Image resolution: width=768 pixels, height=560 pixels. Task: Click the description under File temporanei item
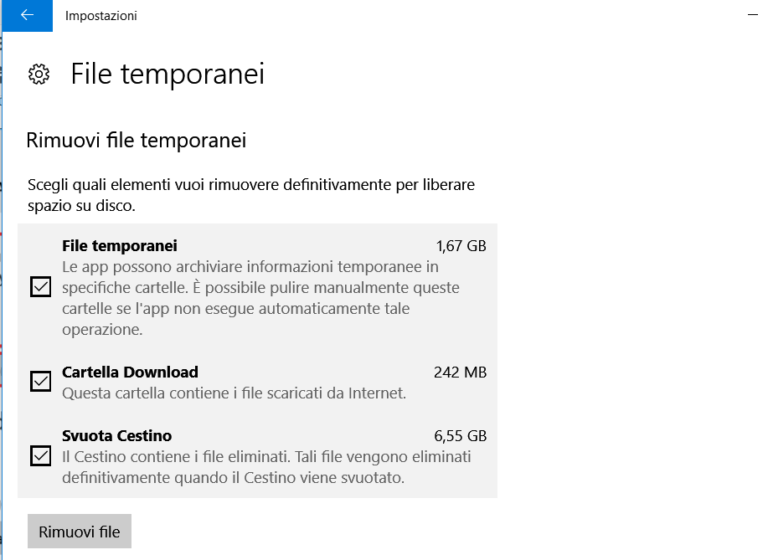tap(260, 298)
